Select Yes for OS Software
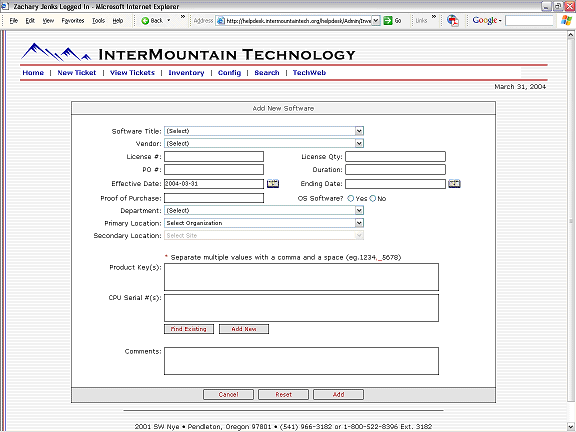 click(351, 198)
